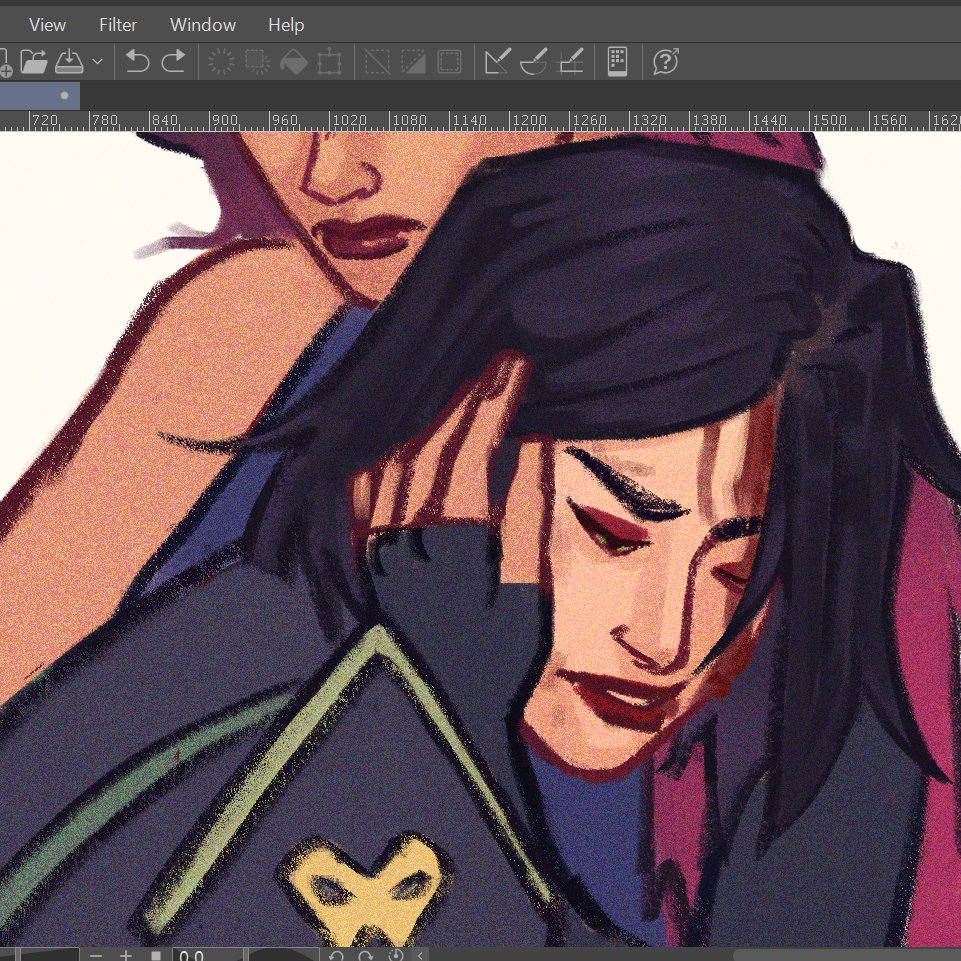Select the open canvas document tab
Image resolution: width=961 pixels, height=961 pixels.
coord(39,96)
